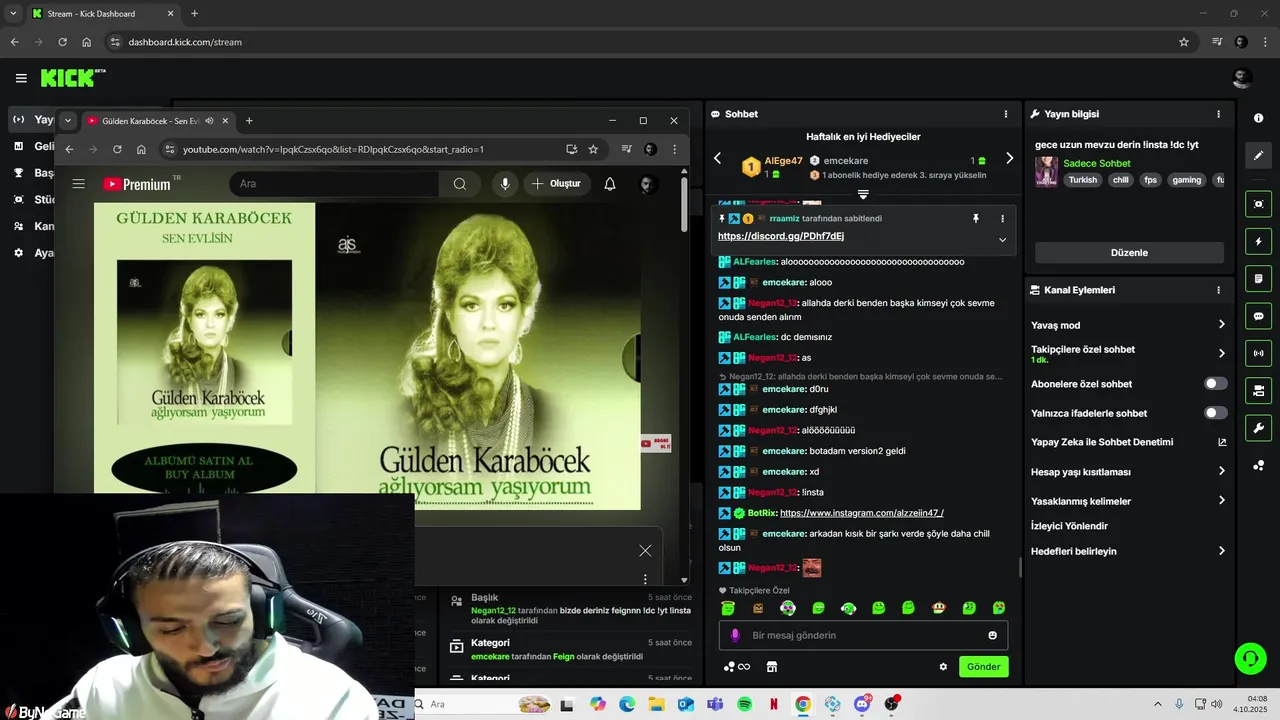
Task: Mute the YouTube tab audio icon
Action: point(209,121)
